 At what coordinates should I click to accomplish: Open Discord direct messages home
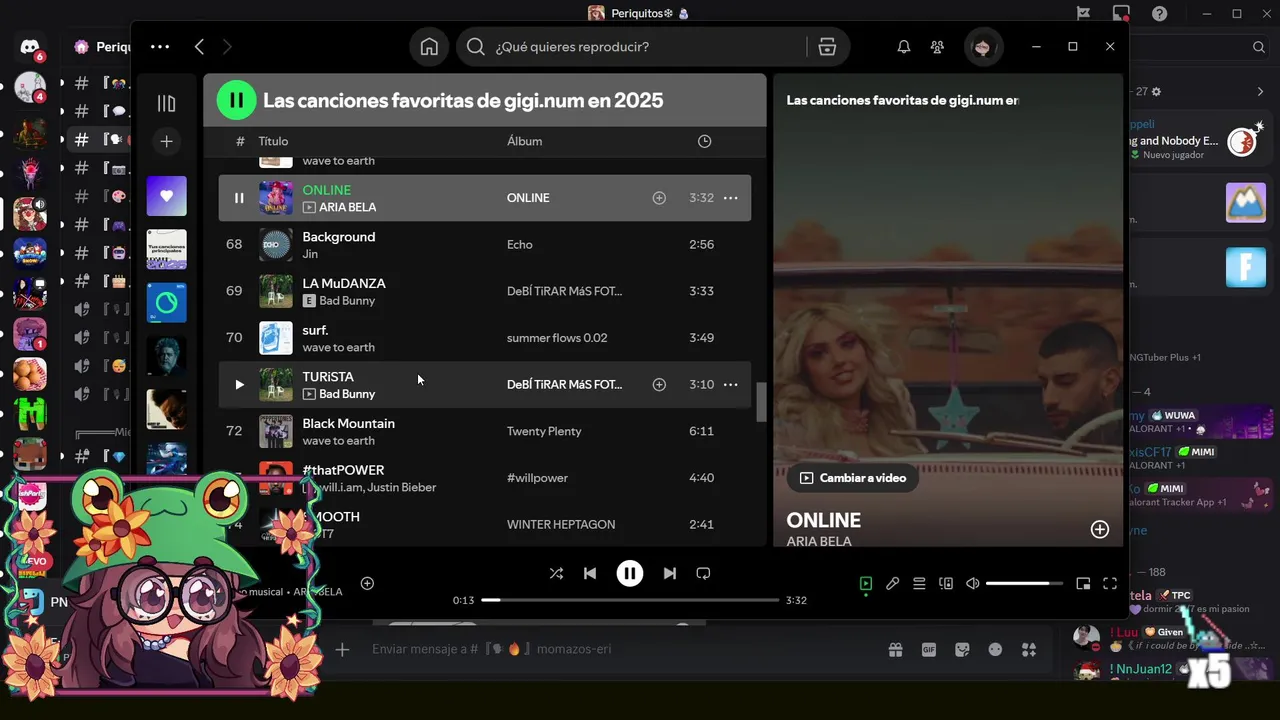coord(30,47)
